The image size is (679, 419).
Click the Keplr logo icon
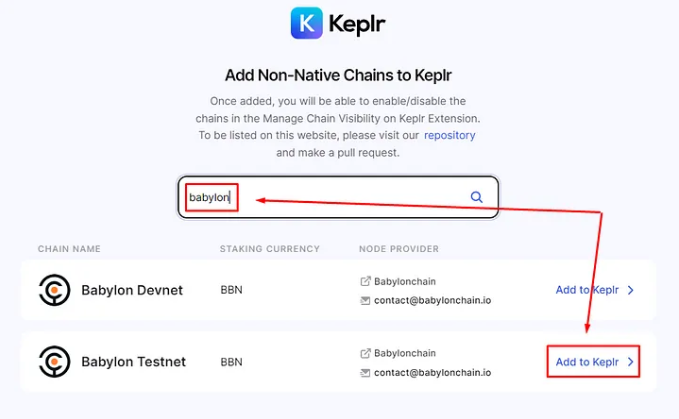click(307, 23)
